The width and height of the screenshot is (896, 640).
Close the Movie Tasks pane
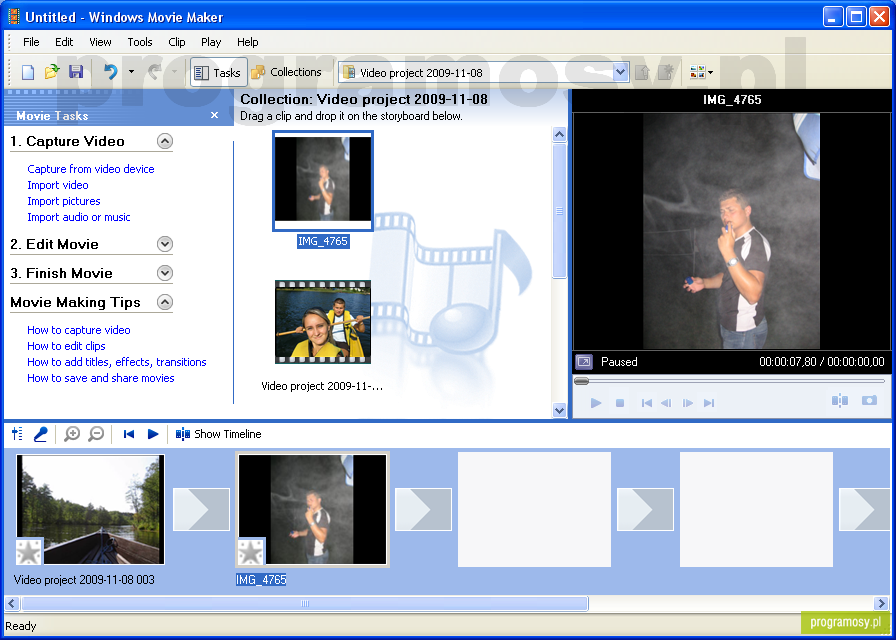tap(214, 115)
